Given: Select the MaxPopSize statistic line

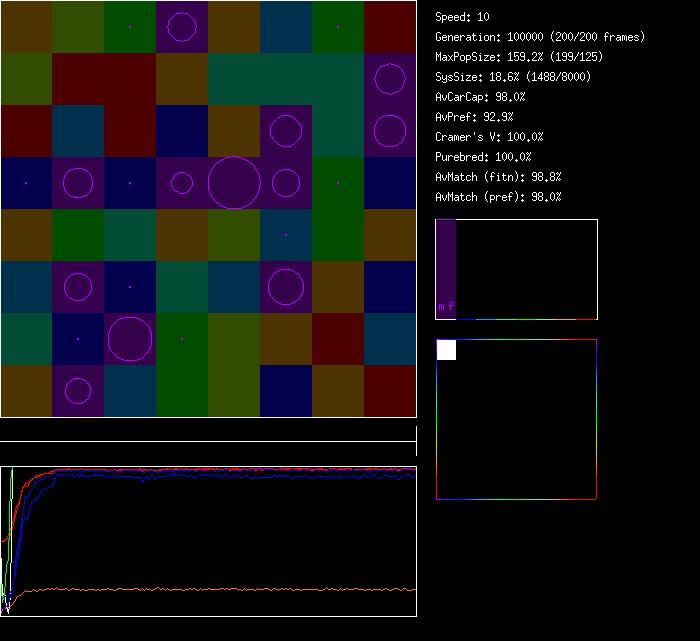Looking at the screenshot, I should [x=518, y=57].
